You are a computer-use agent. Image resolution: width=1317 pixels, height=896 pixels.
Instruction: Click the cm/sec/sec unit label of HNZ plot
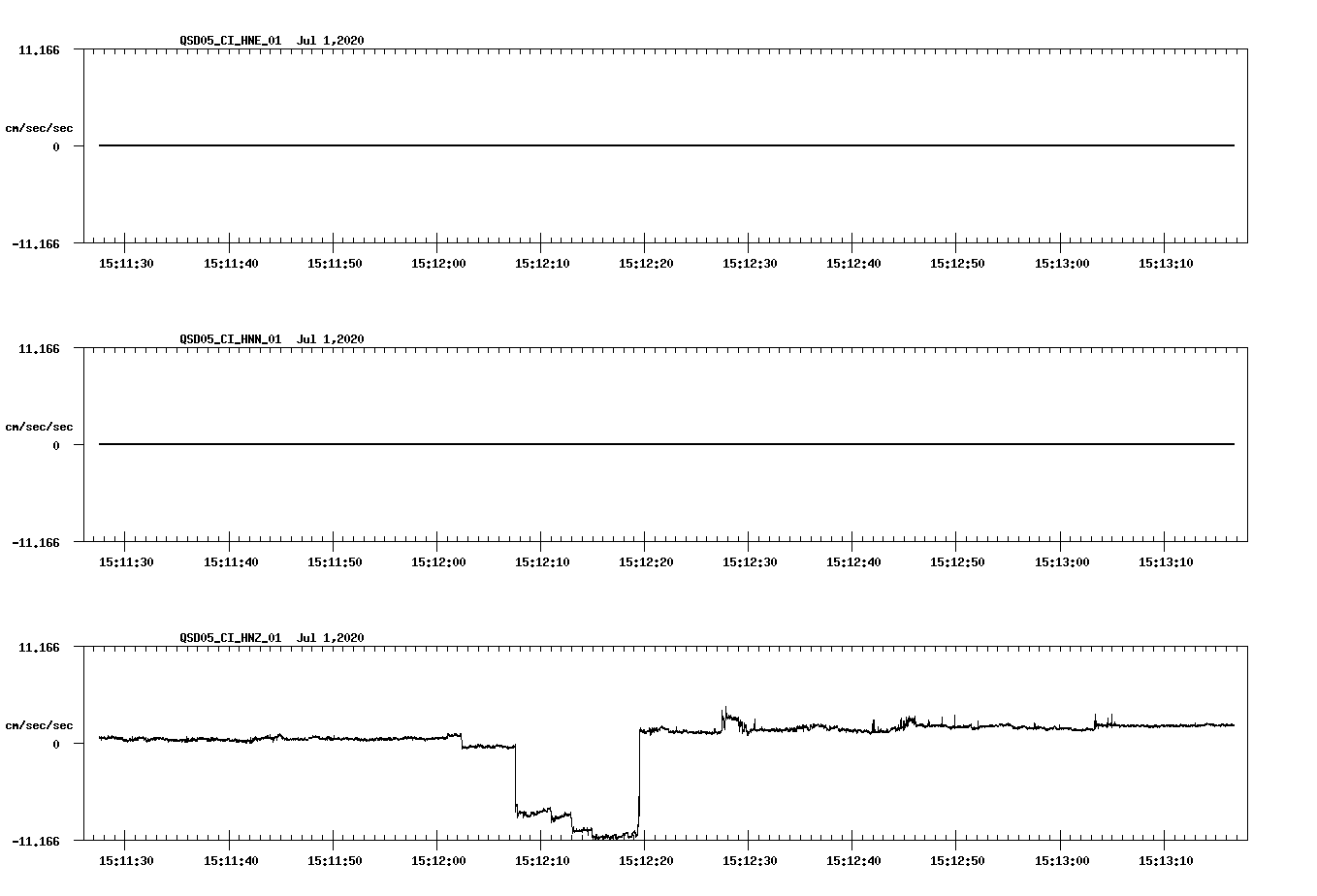[x=40, y=725]
